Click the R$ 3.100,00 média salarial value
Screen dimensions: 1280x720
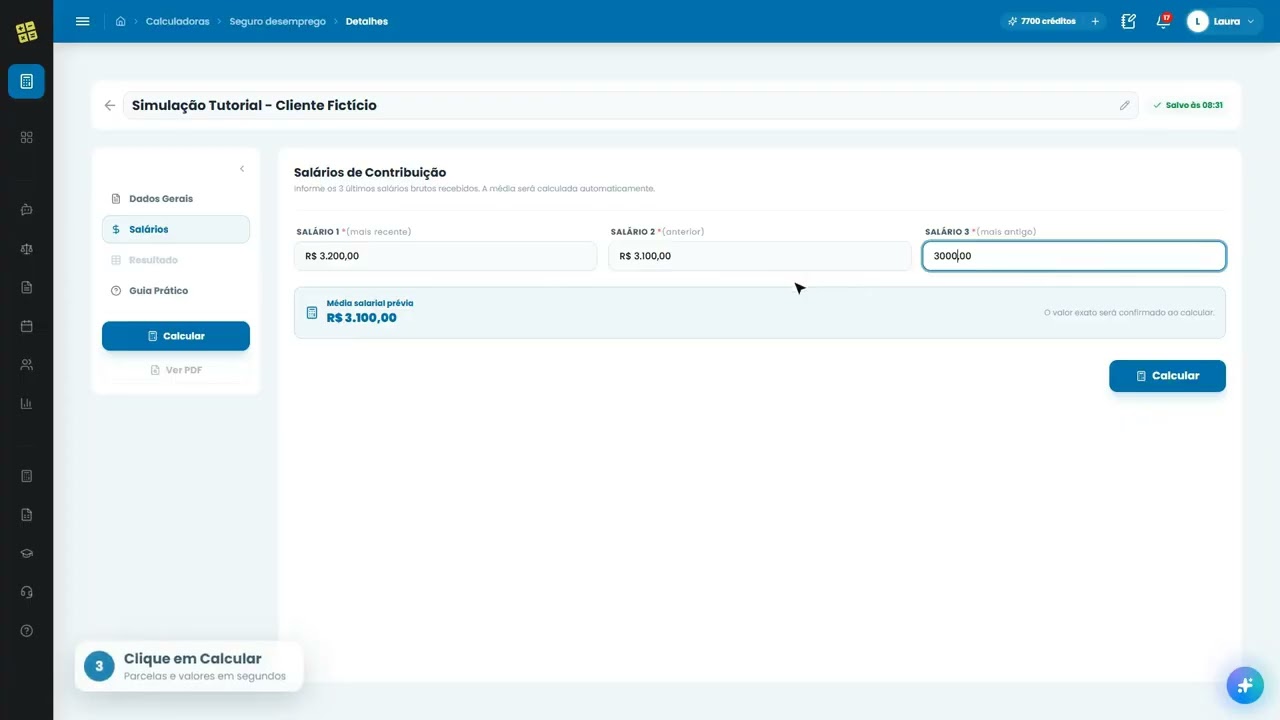click(362, 318)
